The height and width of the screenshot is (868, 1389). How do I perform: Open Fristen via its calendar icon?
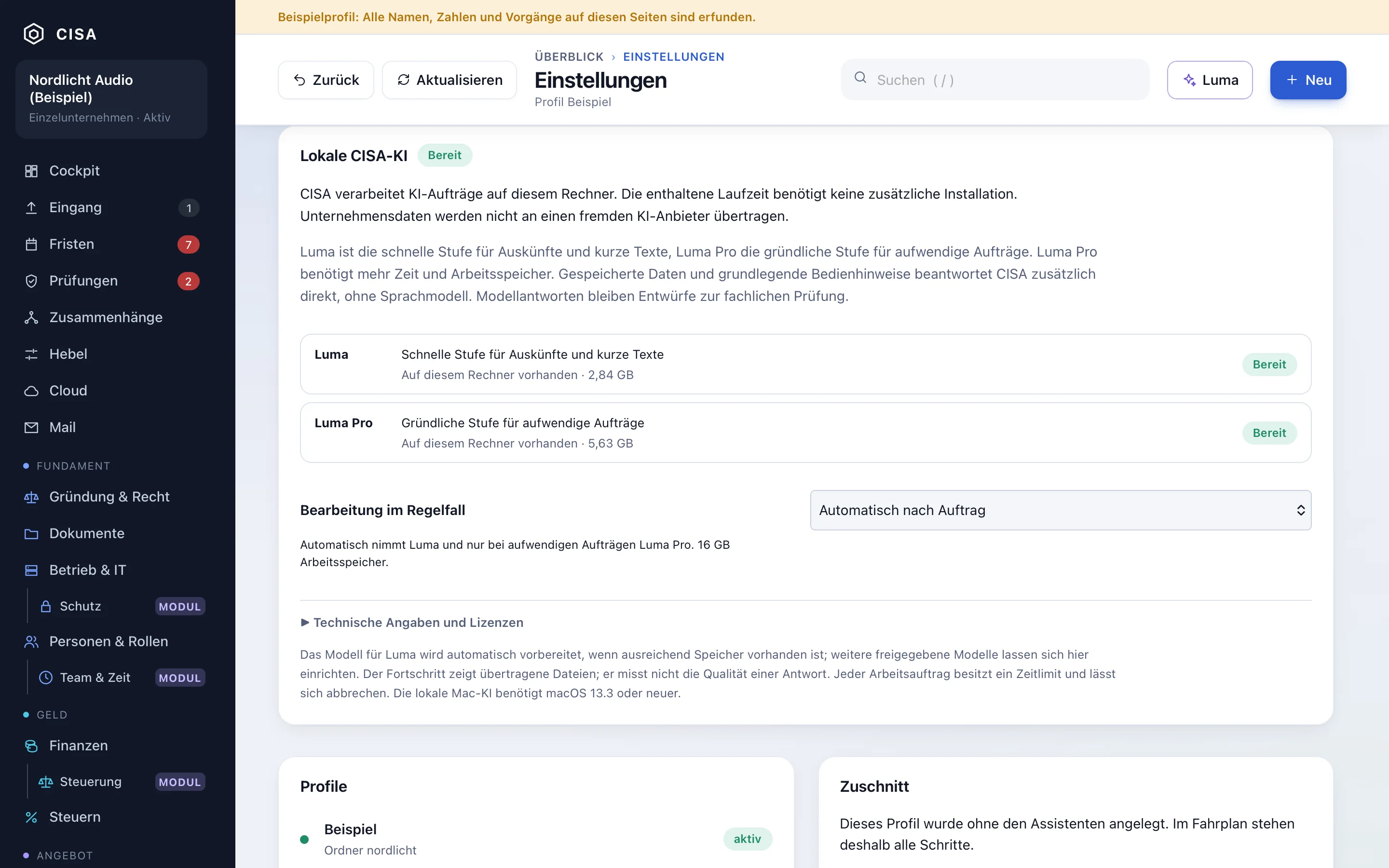tap(31, 244)
